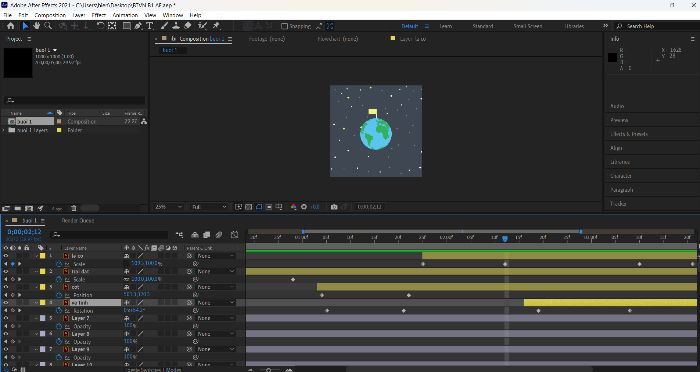Select the Zoom magnifier tool
The width and height of the screenshot is (700, 372).
[x=48, y=26]
